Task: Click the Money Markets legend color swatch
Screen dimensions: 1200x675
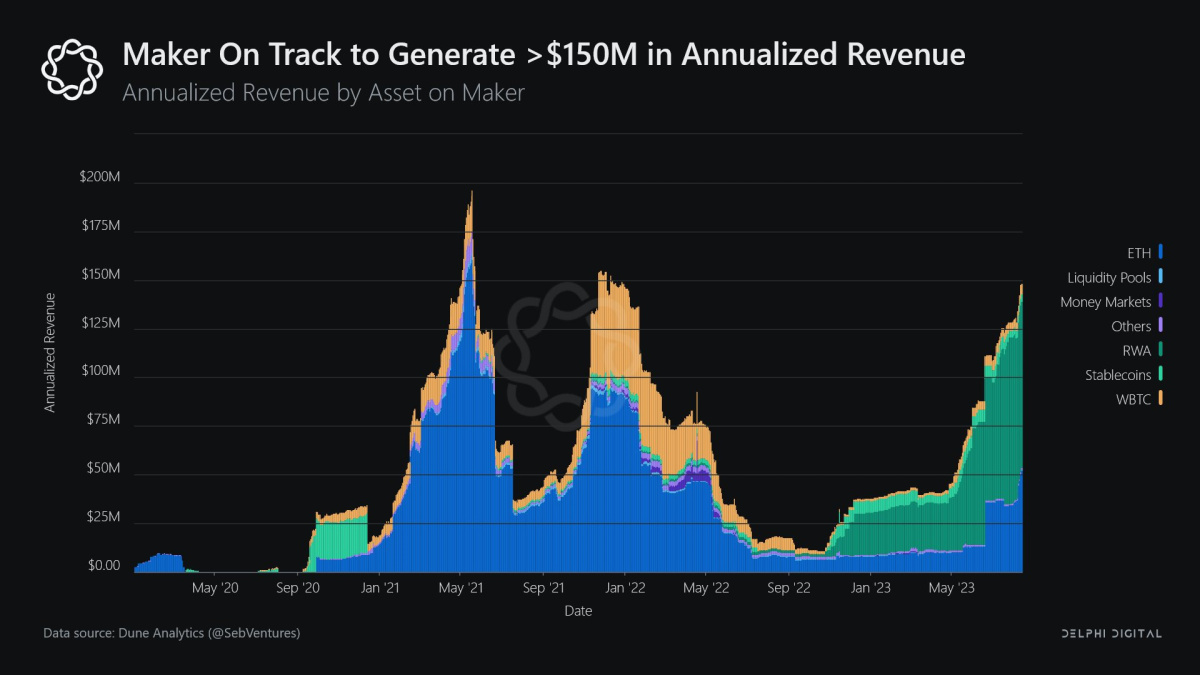Action: [1161, 301]
